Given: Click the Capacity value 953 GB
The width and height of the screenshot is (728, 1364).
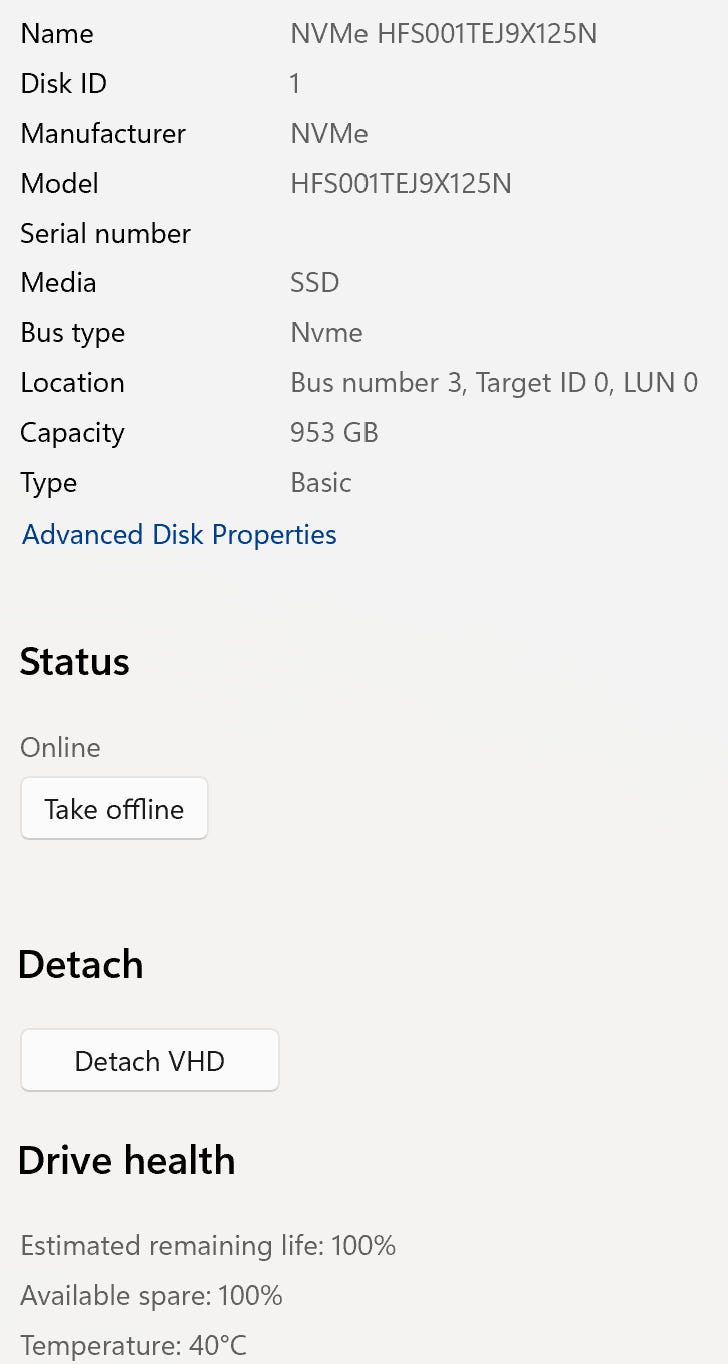Looking at the screenshot, I should (334, 433).
